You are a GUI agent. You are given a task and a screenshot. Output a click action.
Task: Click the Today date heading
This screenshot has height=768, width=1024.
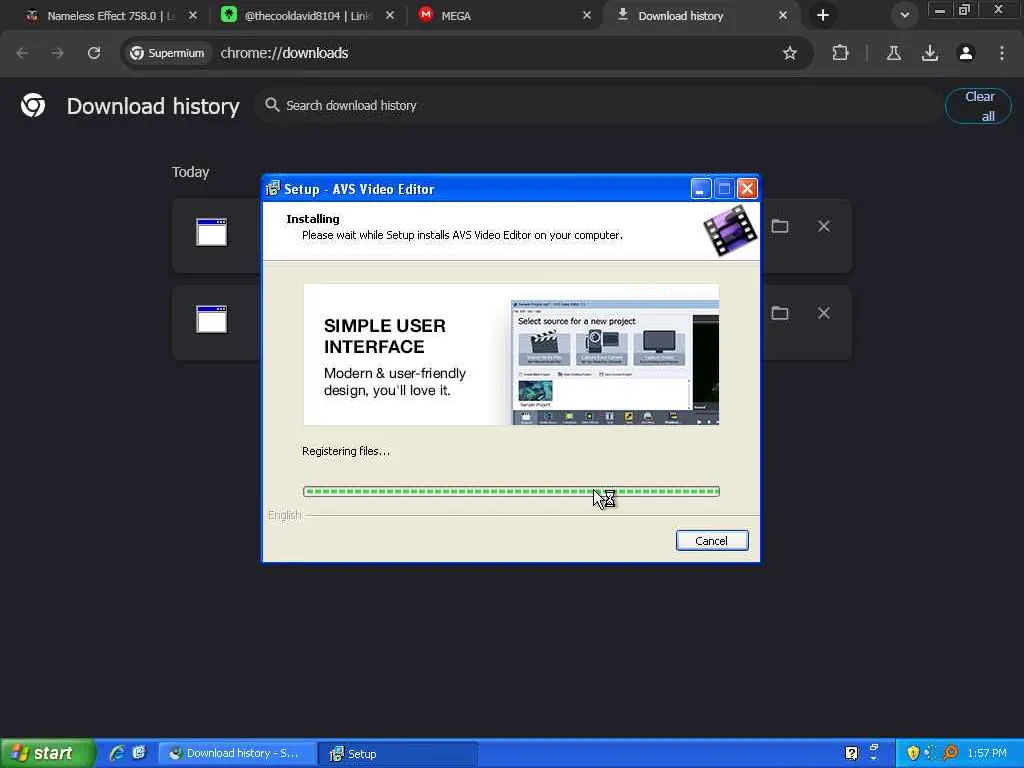(x=191, y=172)
